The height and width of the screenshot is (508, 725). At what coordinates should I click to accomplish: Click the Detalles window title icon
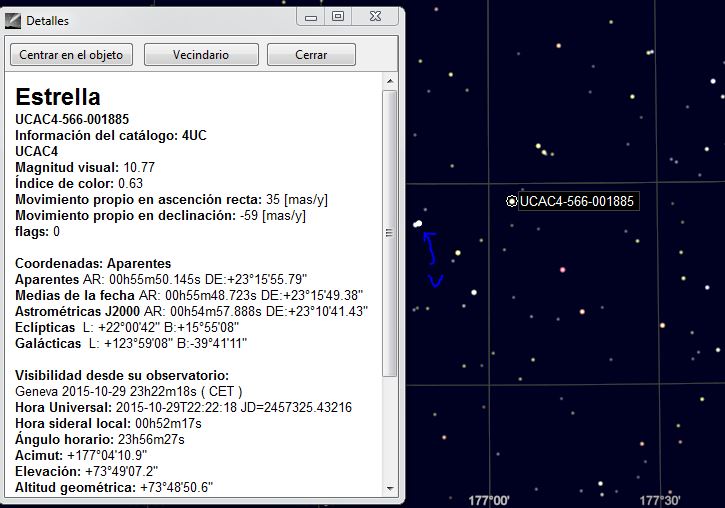13,20
